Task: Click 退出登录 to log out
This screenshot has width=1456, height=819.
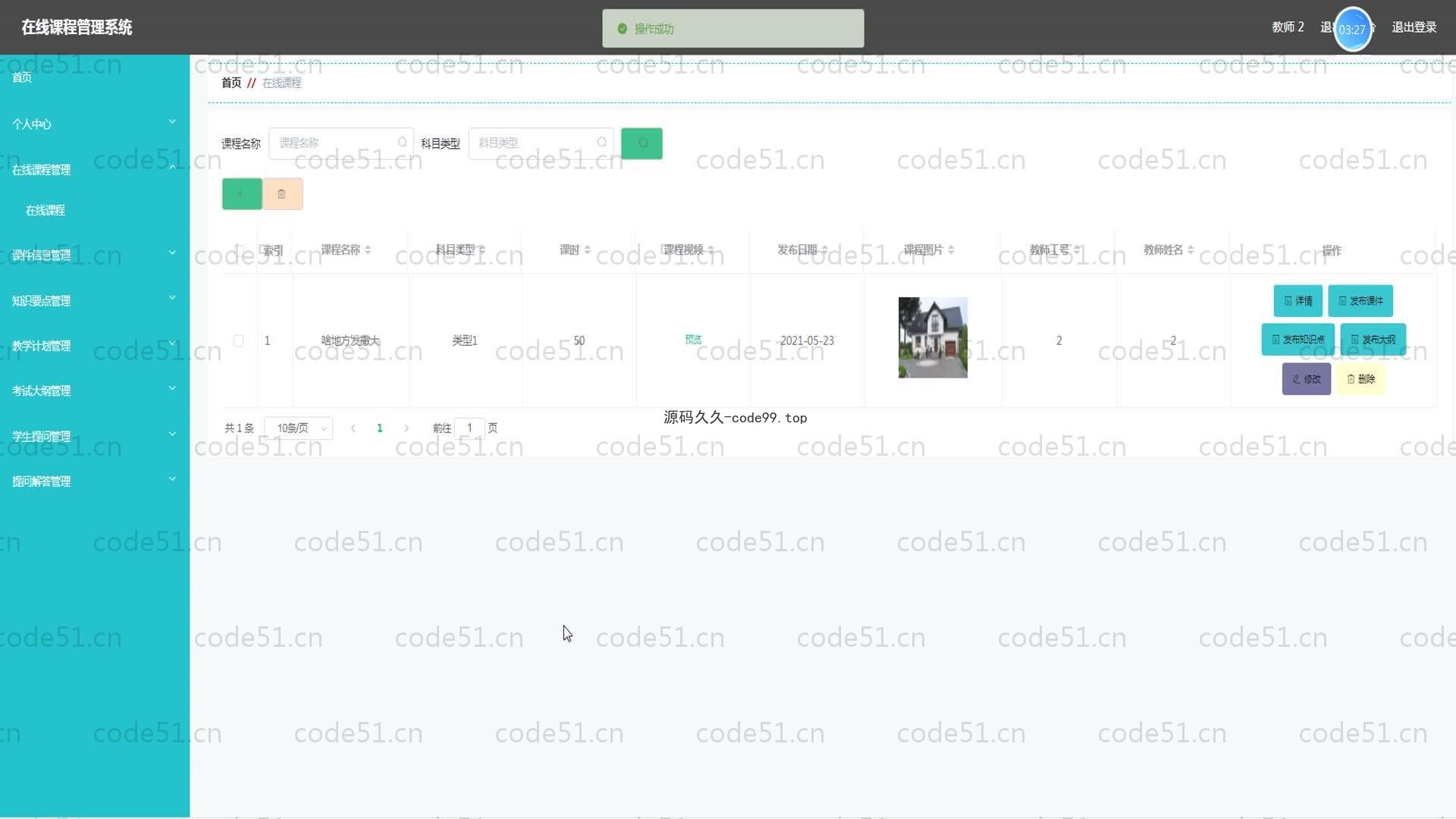Action: tap(1414, 27)
